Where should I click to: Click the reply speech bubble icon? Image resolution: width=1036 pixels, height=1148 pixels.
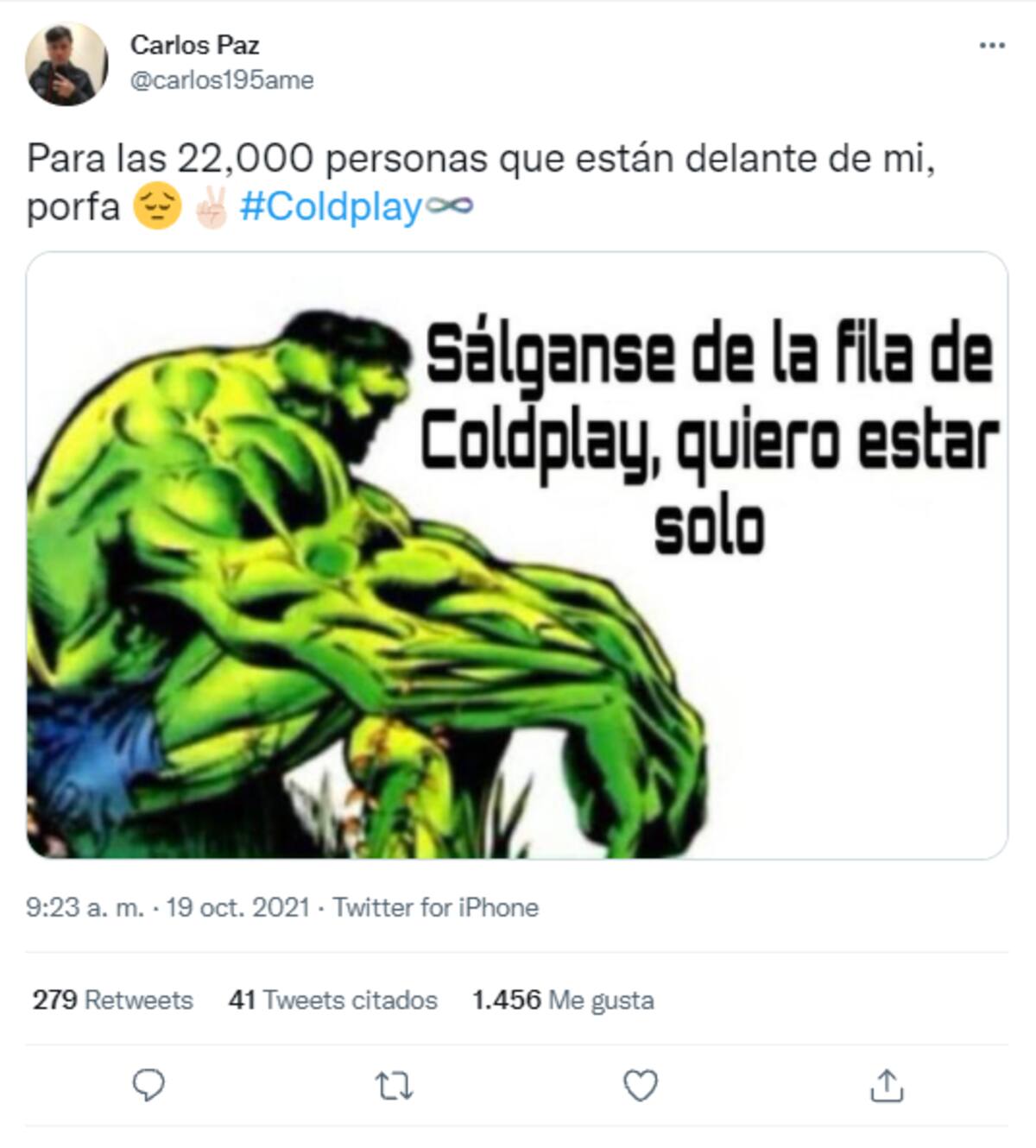click(148, 1085)
